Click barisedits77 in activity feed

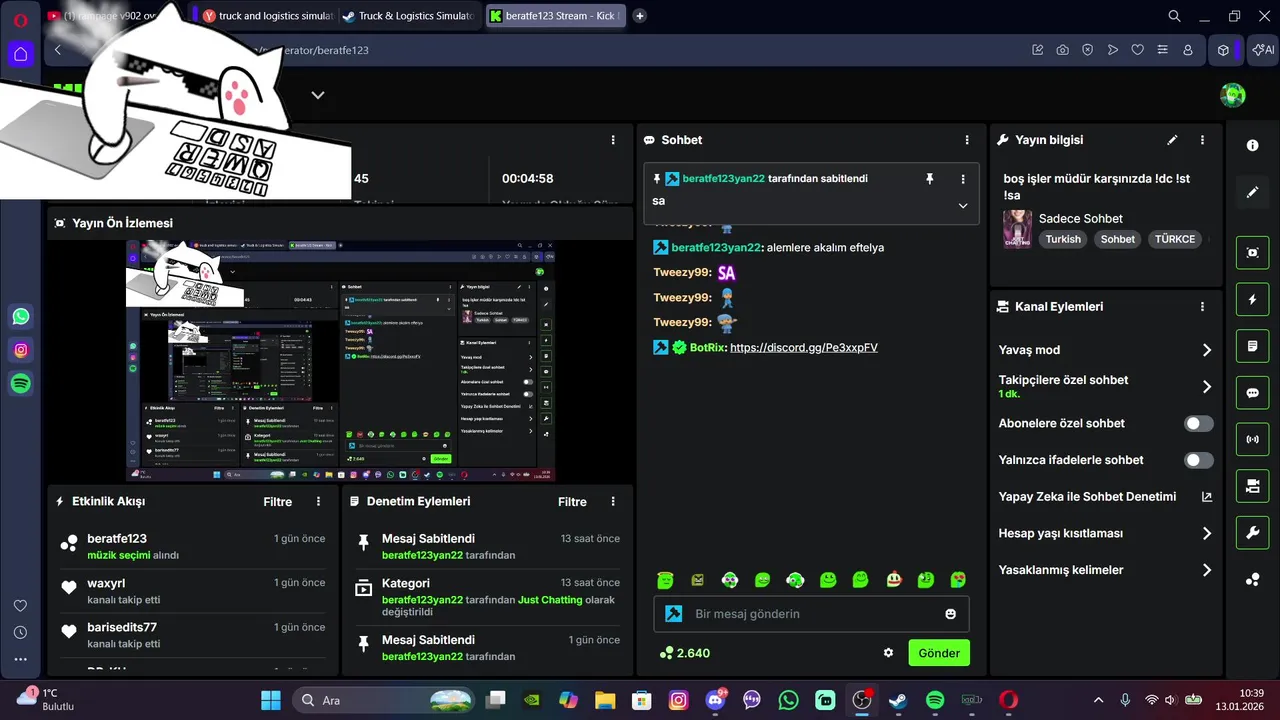tap(122, 627)
